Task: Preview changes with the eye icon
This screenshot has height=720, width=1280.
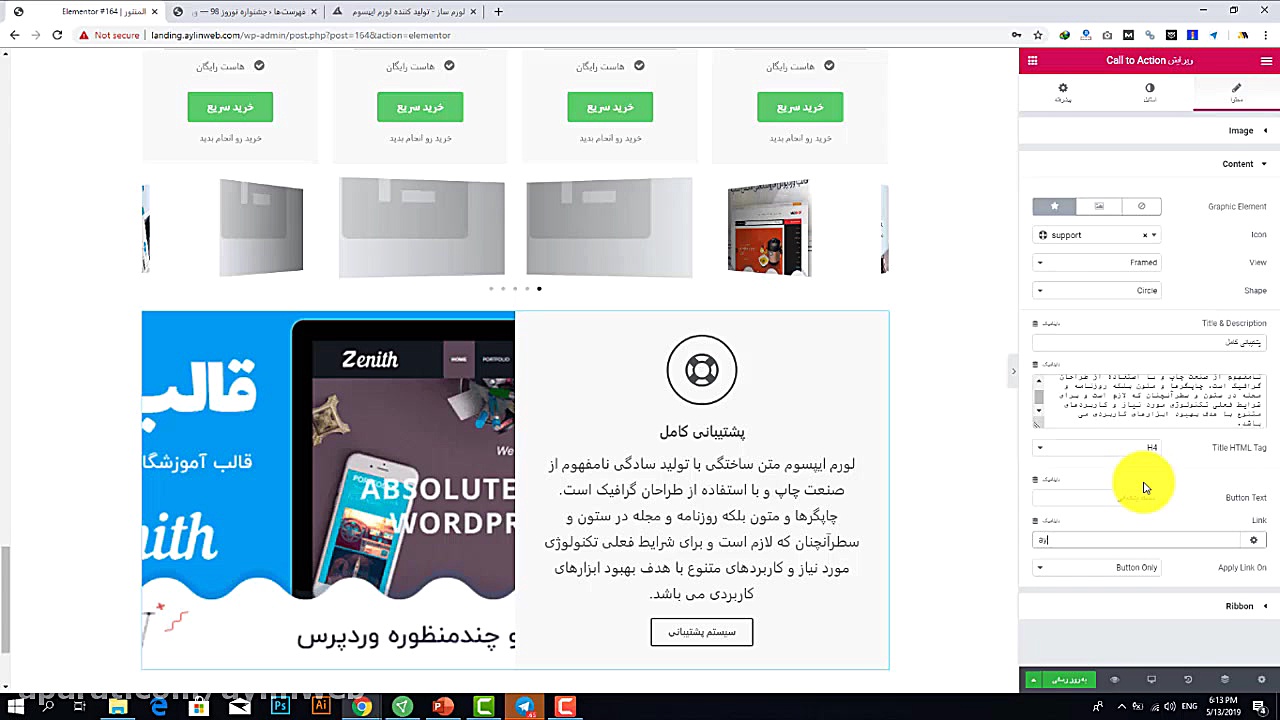Action: [x=1114, y=679]
